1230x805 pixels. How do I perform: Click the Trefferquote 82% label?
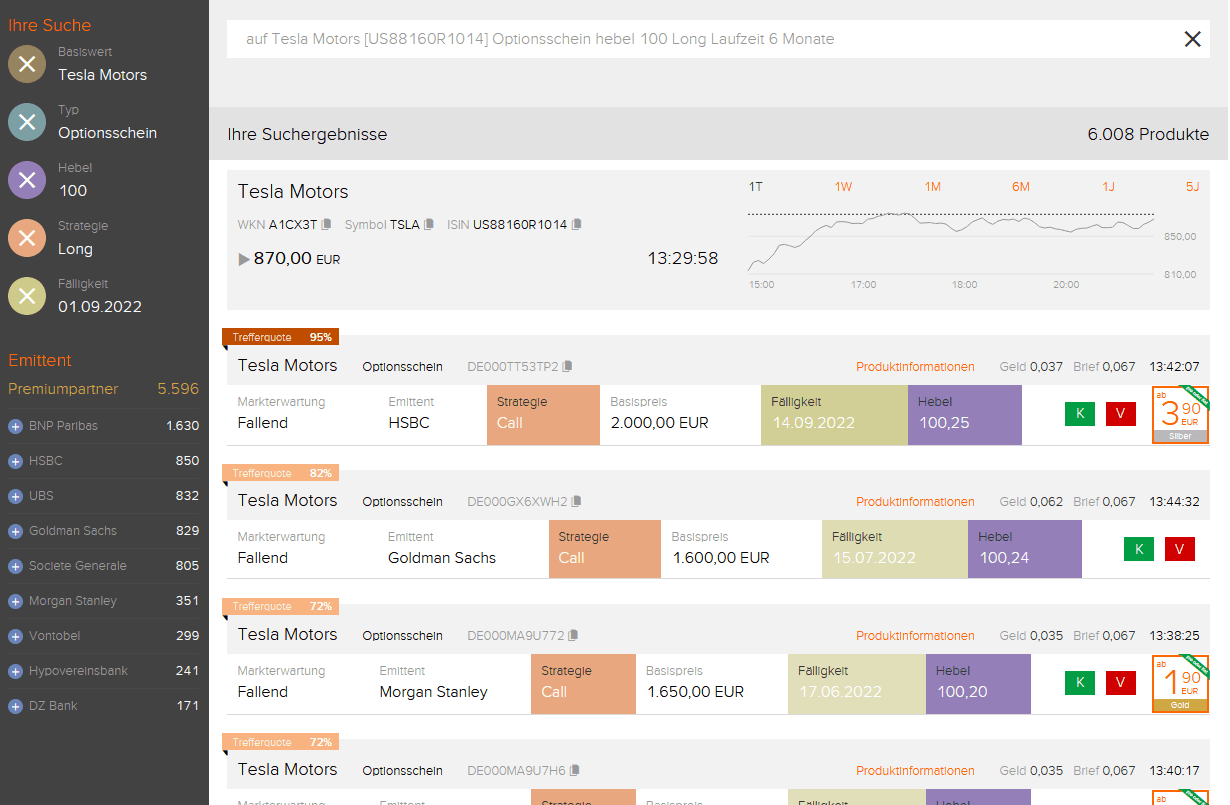click(x=280, y=472)
